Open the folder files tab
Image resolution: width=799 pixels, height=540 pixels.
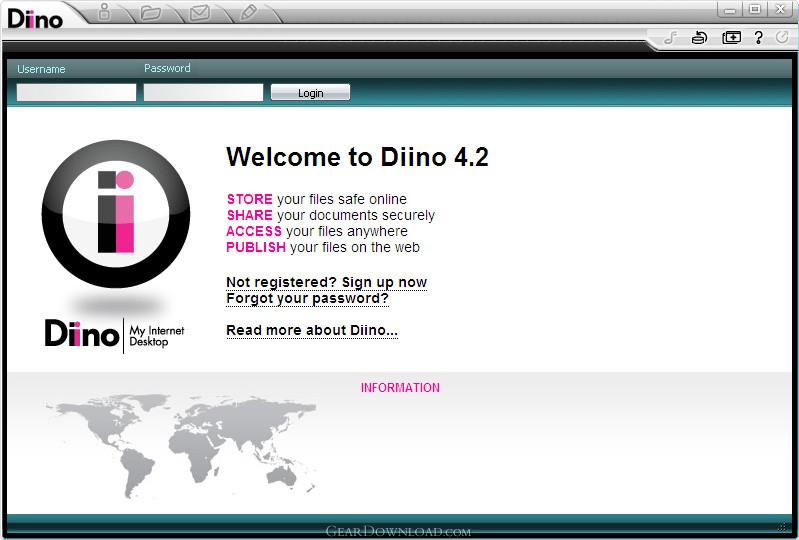click(x=150, y=12)
